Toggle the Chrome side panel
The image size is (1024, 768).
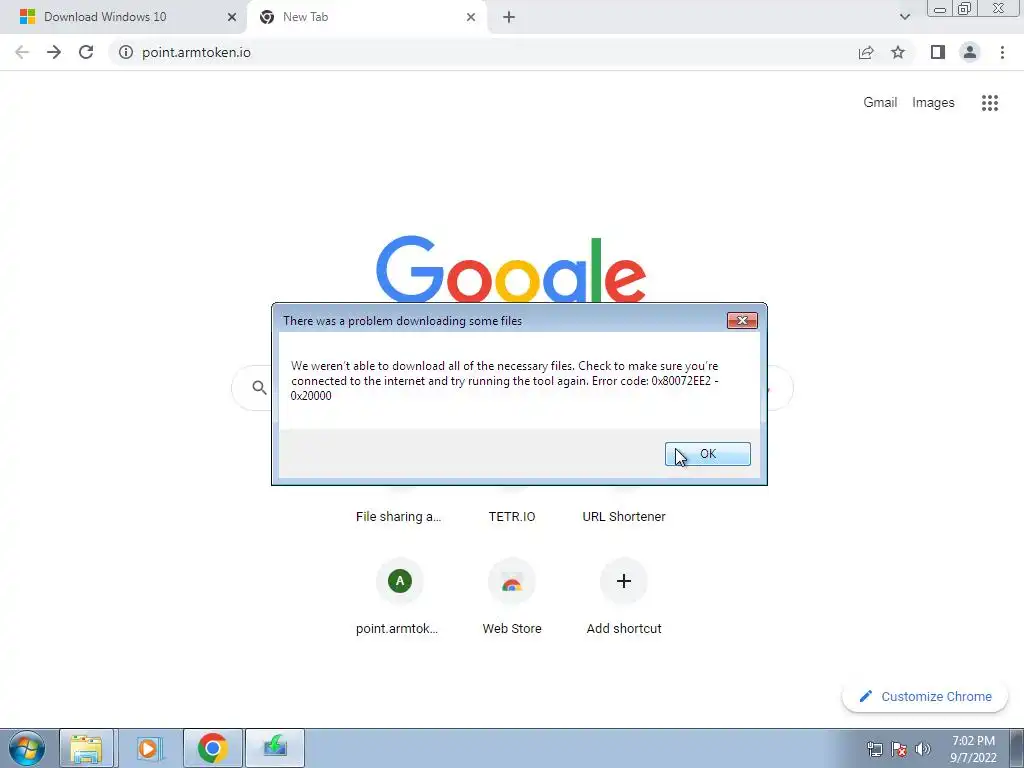(x=938, y=52)
